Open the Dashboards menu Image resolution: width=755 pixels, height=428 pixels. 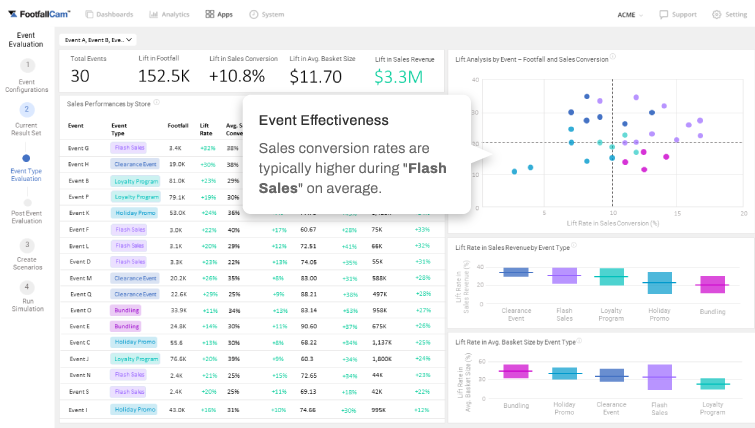click(110, 15)
